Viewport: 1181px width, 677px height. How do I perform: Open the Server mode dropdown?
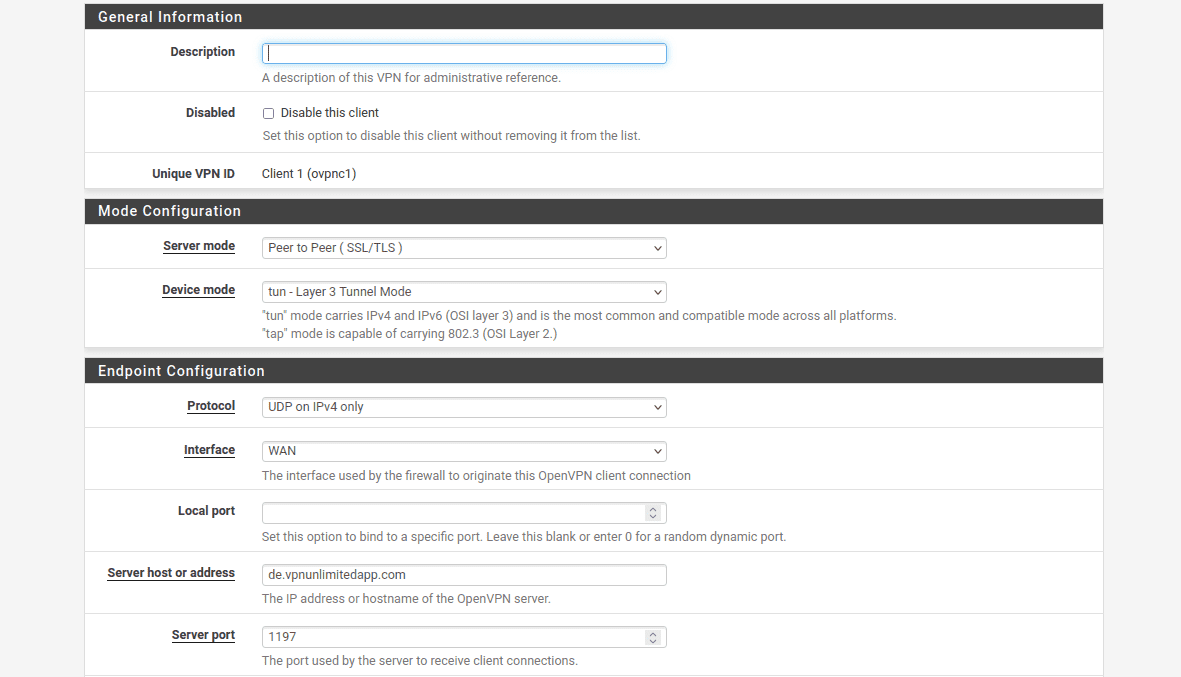pos(464,248)
